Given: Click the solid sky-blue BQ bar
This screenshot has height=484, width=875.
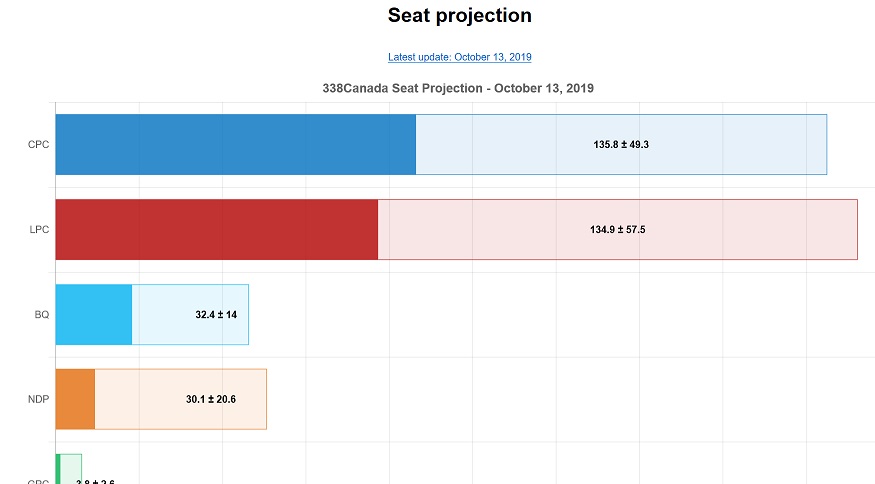Looking at the screenshot, I should (93, 315).
